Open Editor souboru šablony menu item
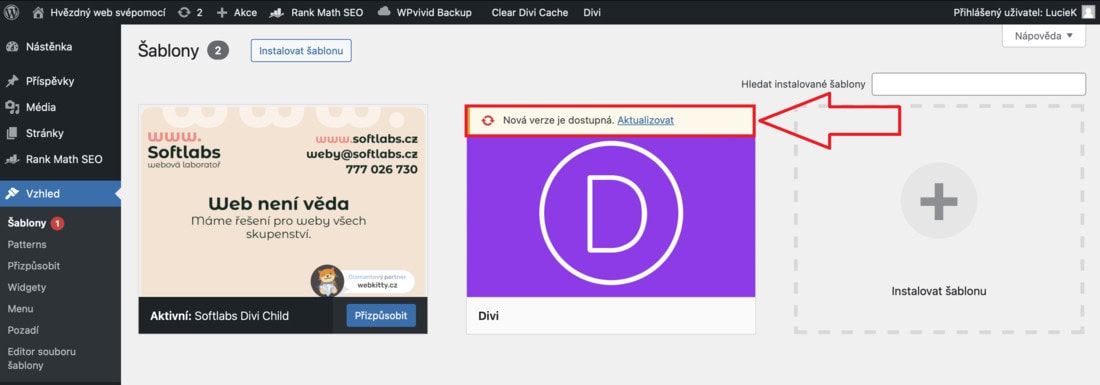The height and width of the screenshot is (385, 1100). pyautogui.click(x=41, y=358)
